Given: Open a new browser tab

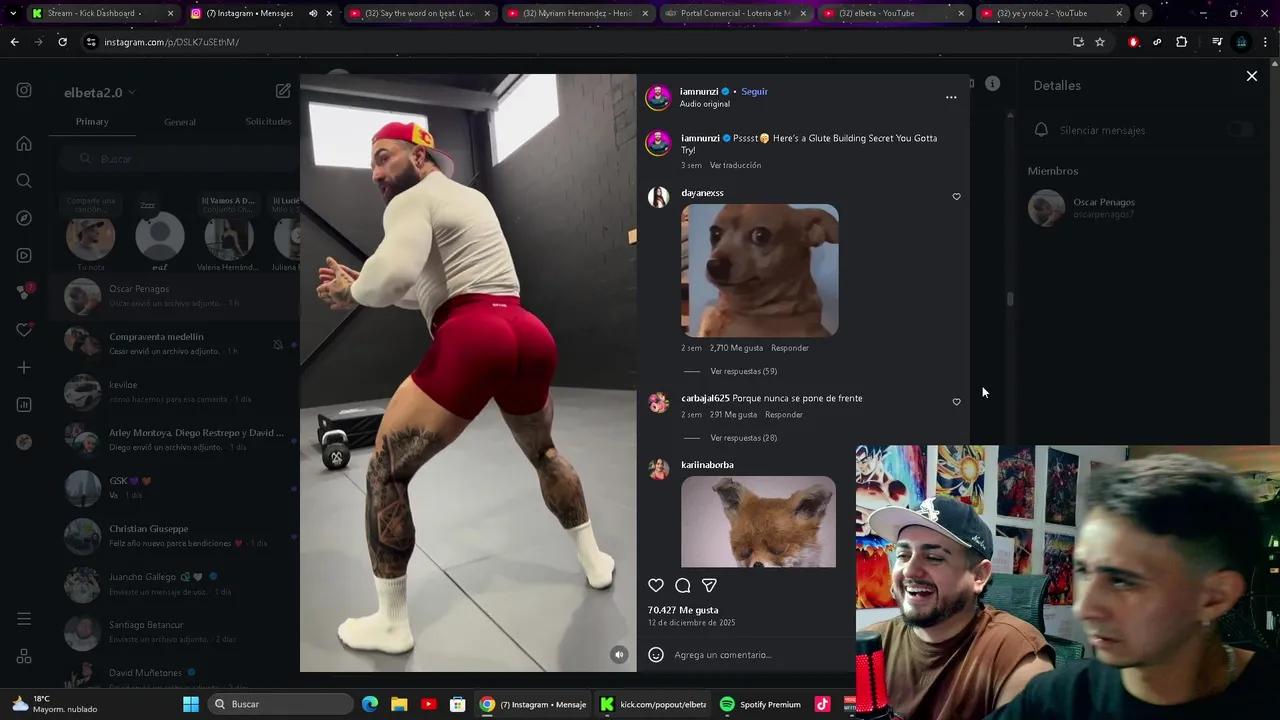Looking at the screenshot, I should pos(1143,13).
